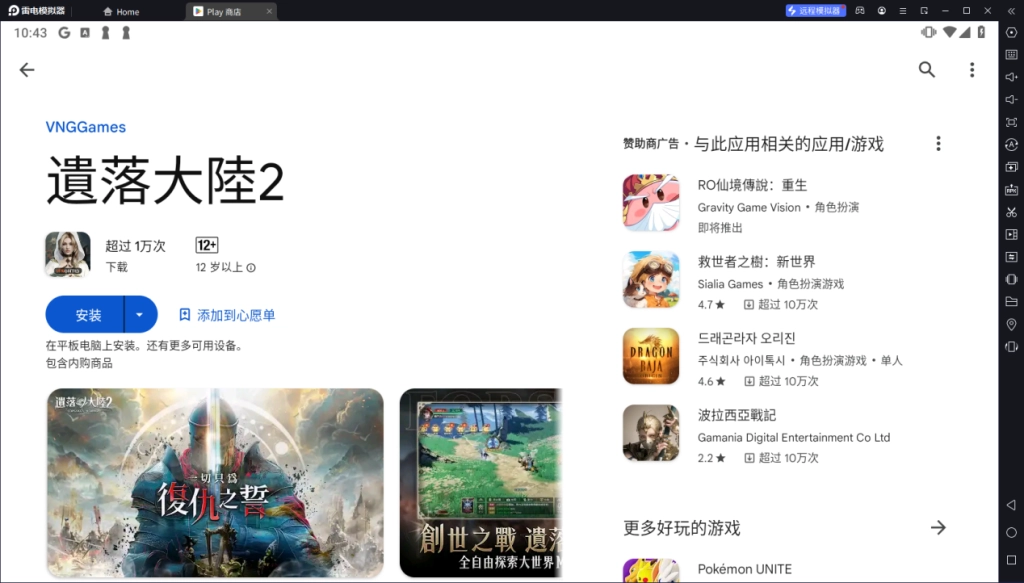Close the Play 商店 tab

click(269, 11)
